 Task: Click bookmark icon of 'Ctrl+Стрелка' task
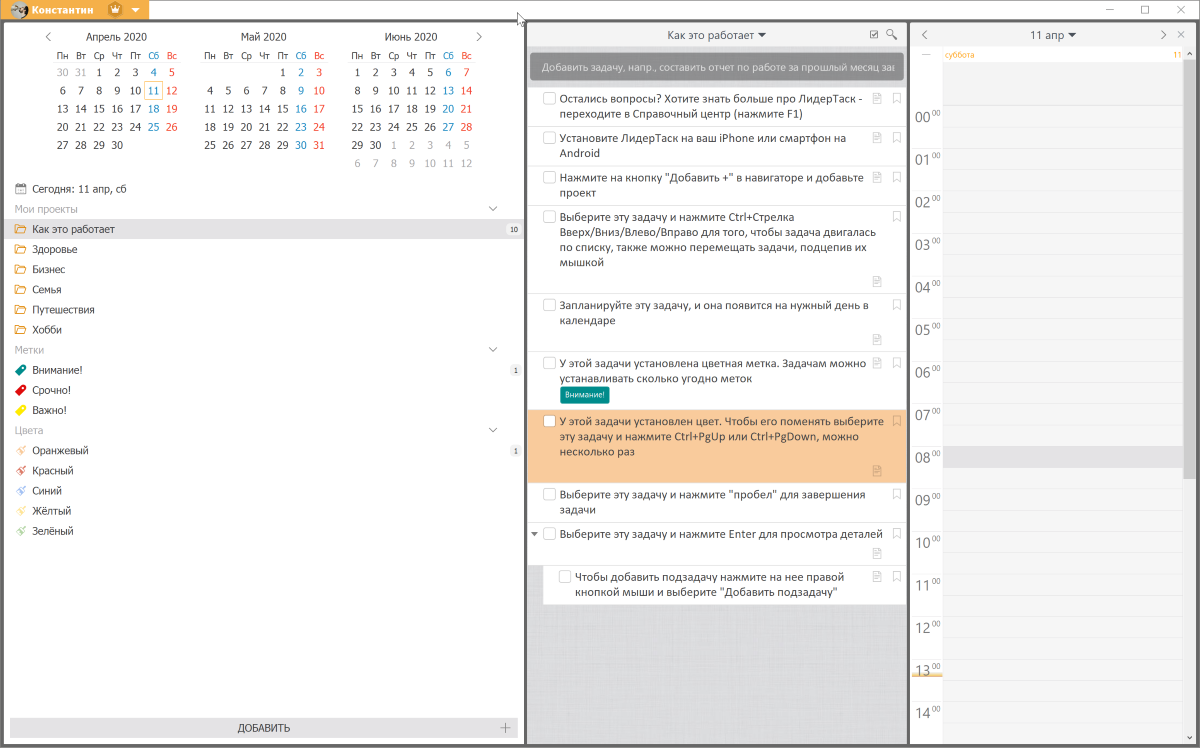(x=897, y=217)
